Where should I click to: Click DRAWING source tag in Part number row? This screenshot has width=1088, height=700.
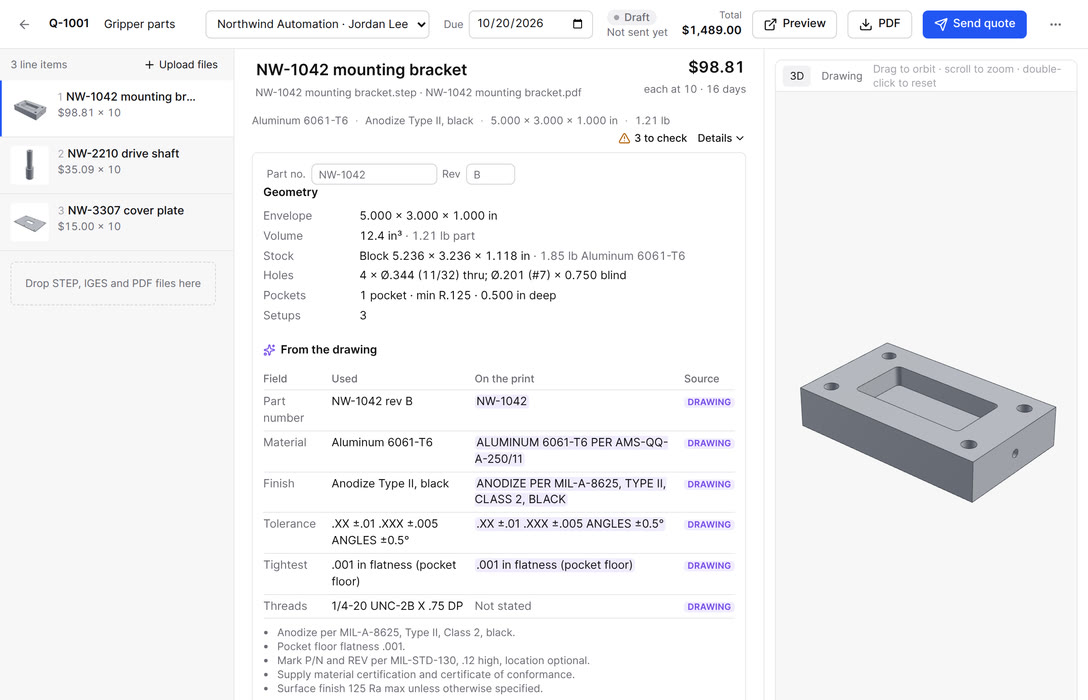tap(708, 402)
